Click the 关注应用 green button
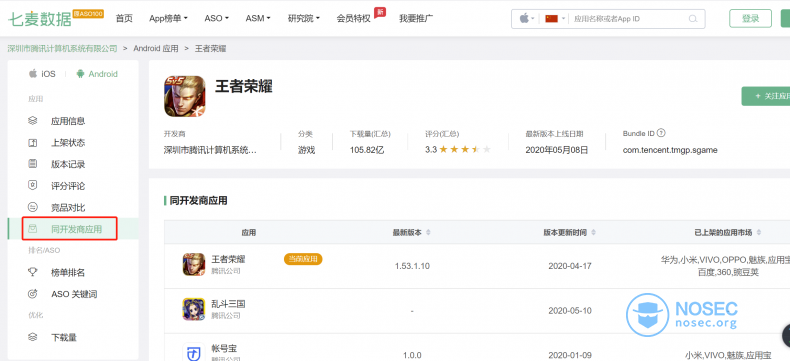This screenshot has width=790, height=361. point(766,96)
